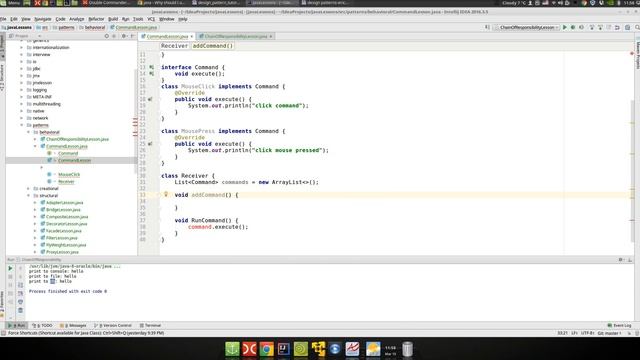Open Search Everywhere magnifier in toolbar

(637, 27)
